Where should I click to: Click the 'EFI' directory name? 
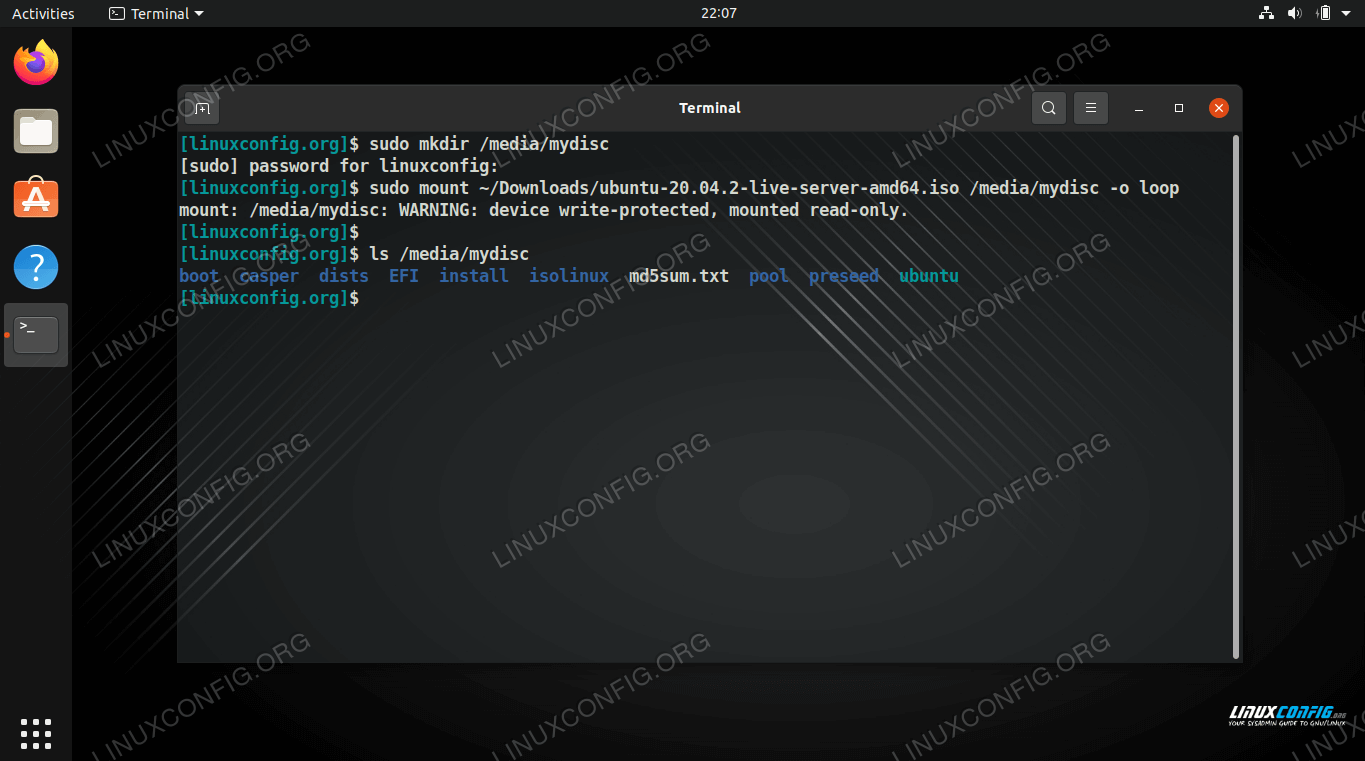(404, 276)
